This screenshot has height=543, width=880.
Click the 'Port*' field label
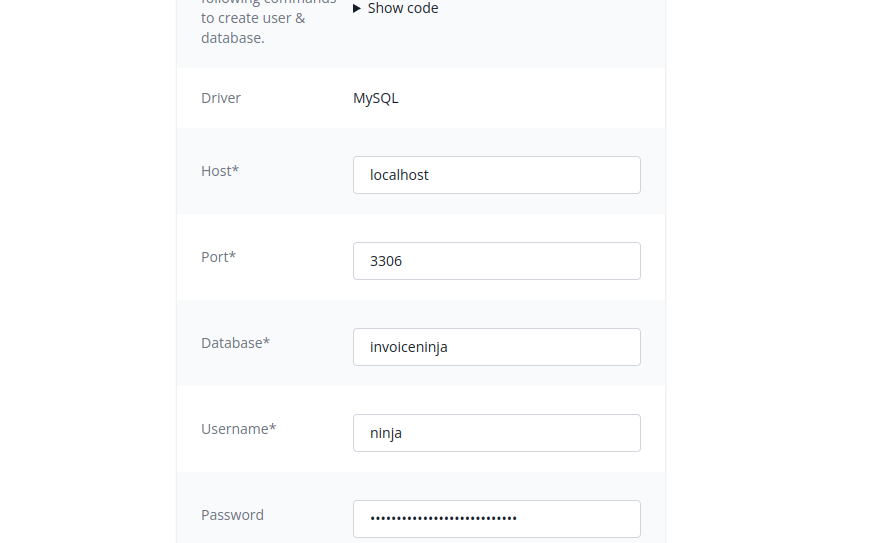point(218,257)
